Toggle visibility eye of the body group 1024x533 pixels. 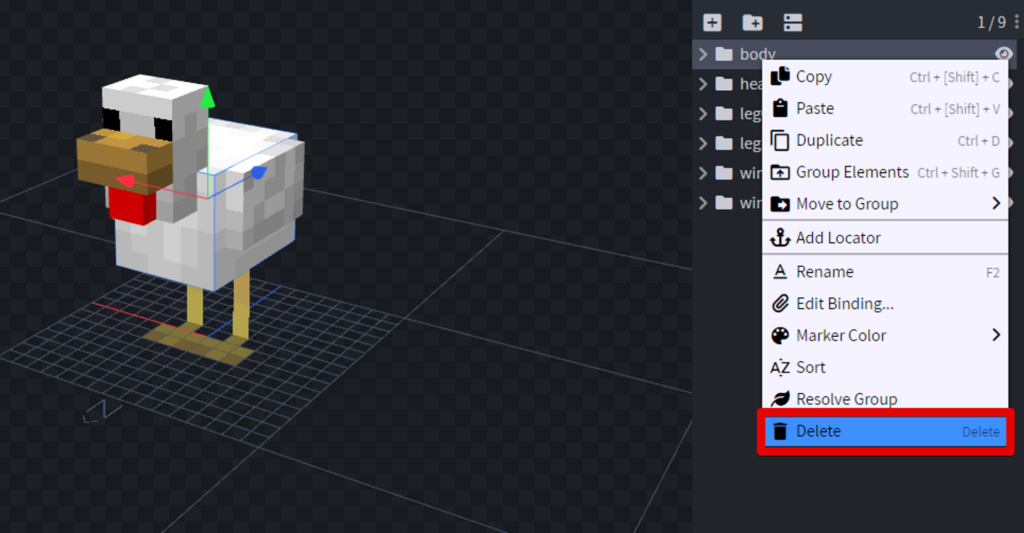pos(1003,54)
